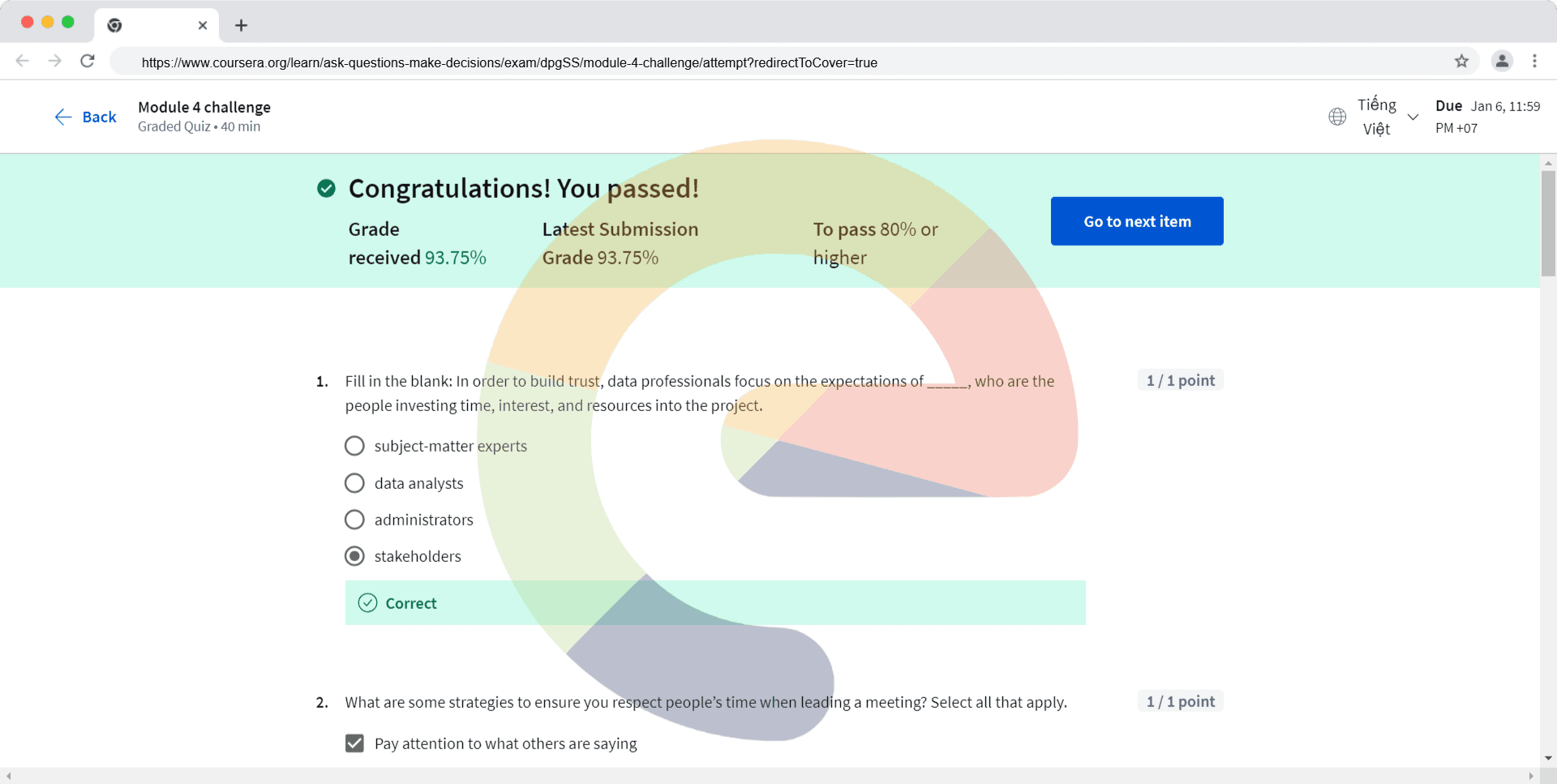Reload the page with the refresh icon
The width and height of the screenshot is (1557, 784).
88,61
